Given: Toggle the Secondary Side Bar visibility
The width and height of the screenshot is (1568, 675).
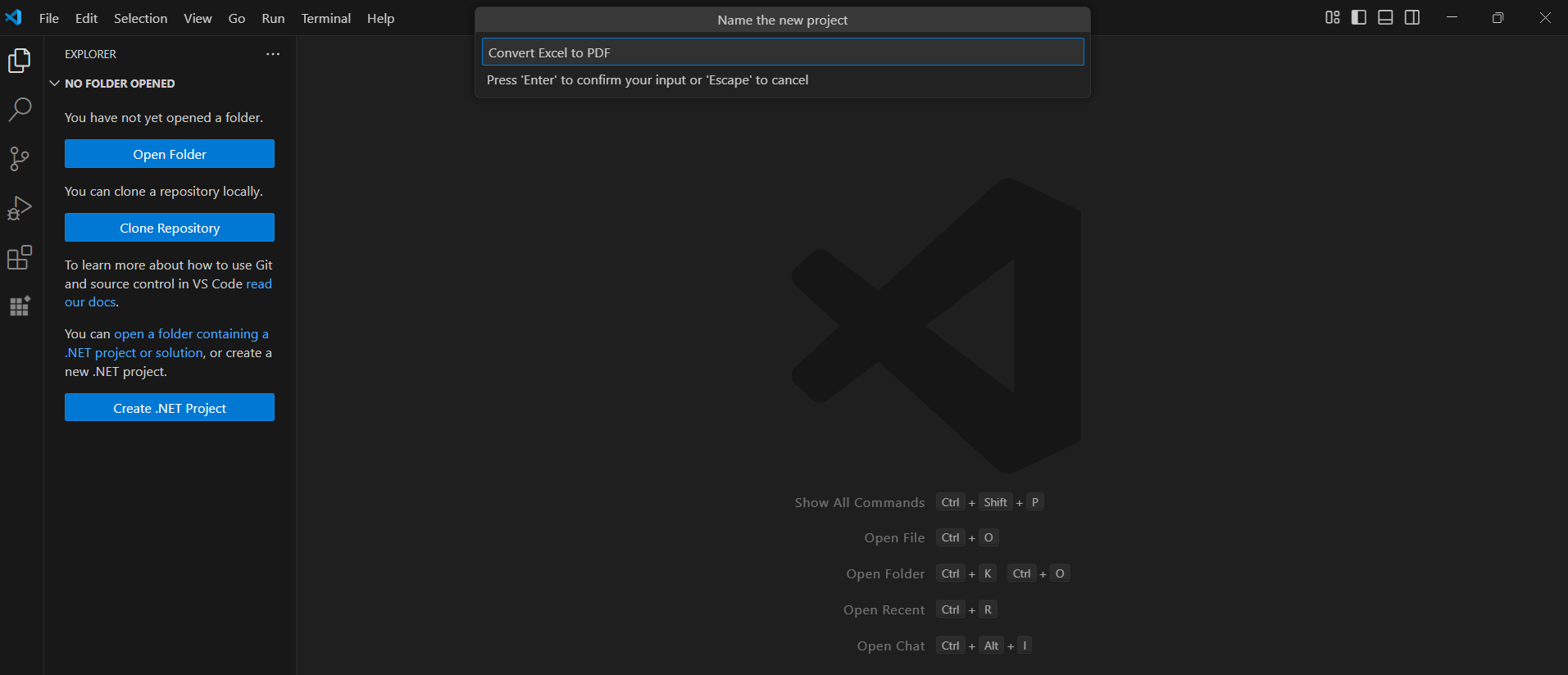Looking at the screenshot, I should click(1412, 18).
